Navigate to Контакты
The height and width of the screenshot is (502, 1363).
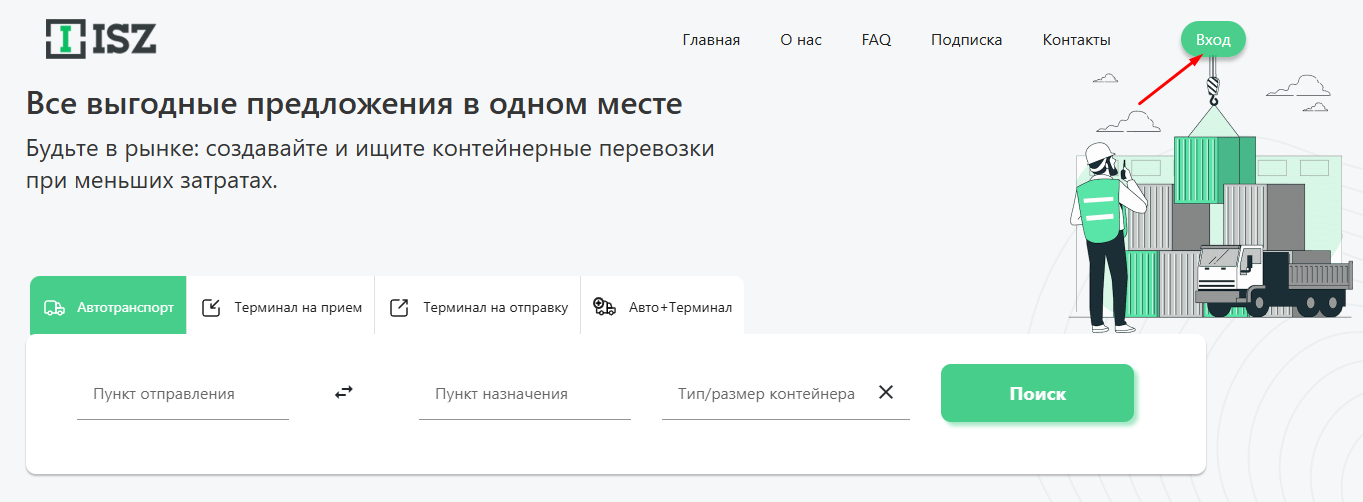click(x=1076, y=40)
